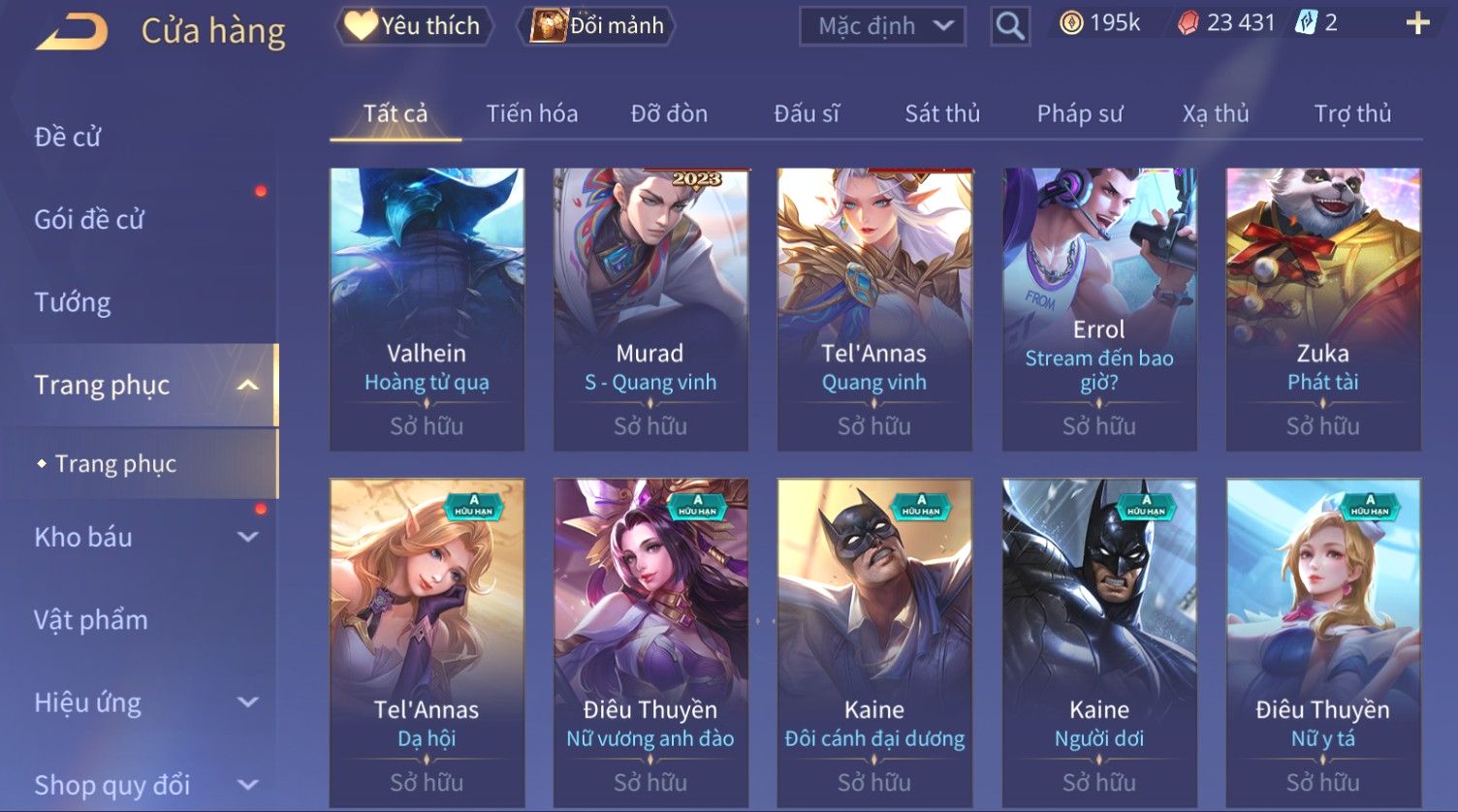Tap the blue ticket icon showing 2

coord(1307,23)
